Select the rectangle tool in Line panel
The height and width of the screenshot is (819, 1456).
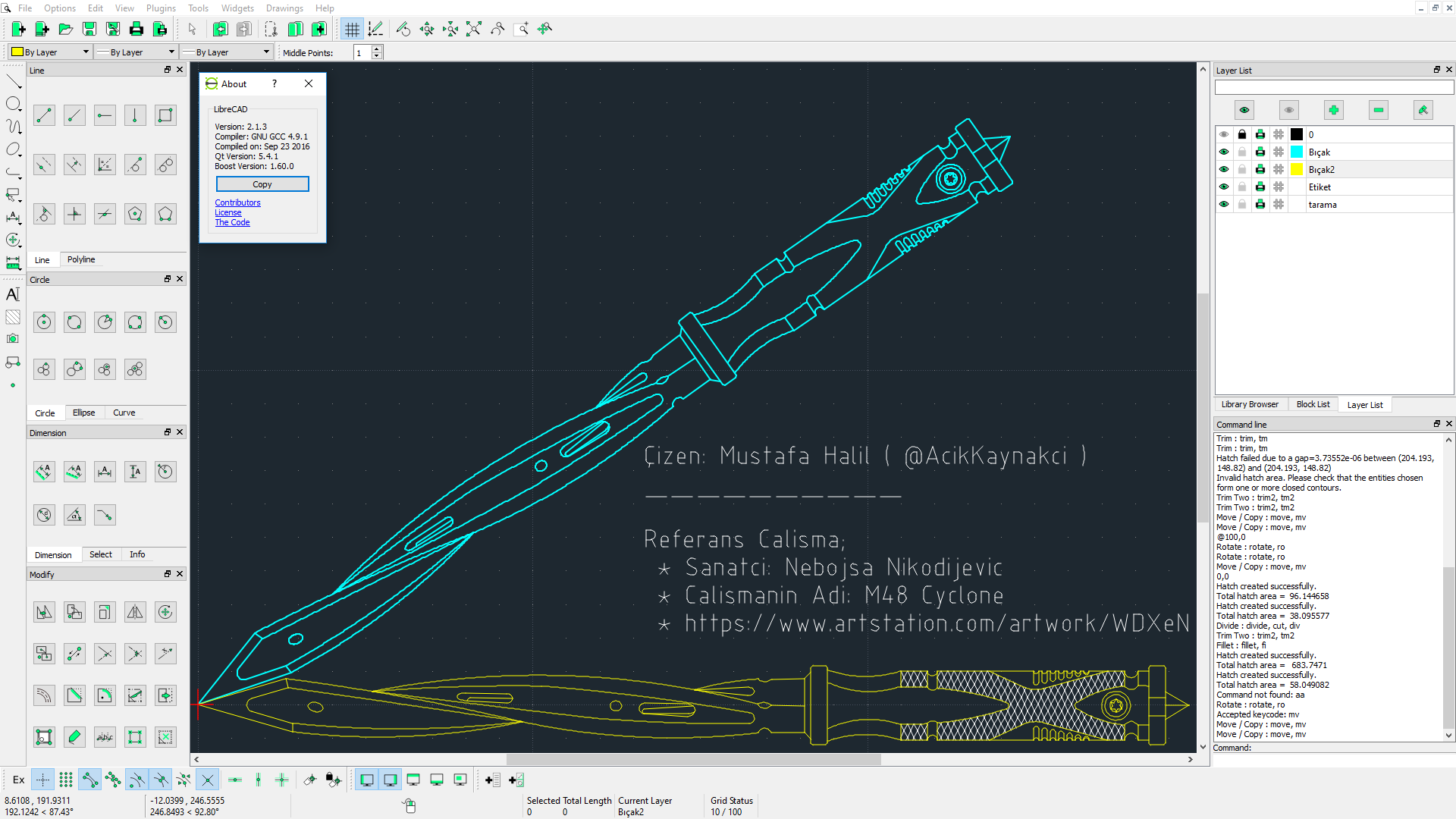[165, 115]
